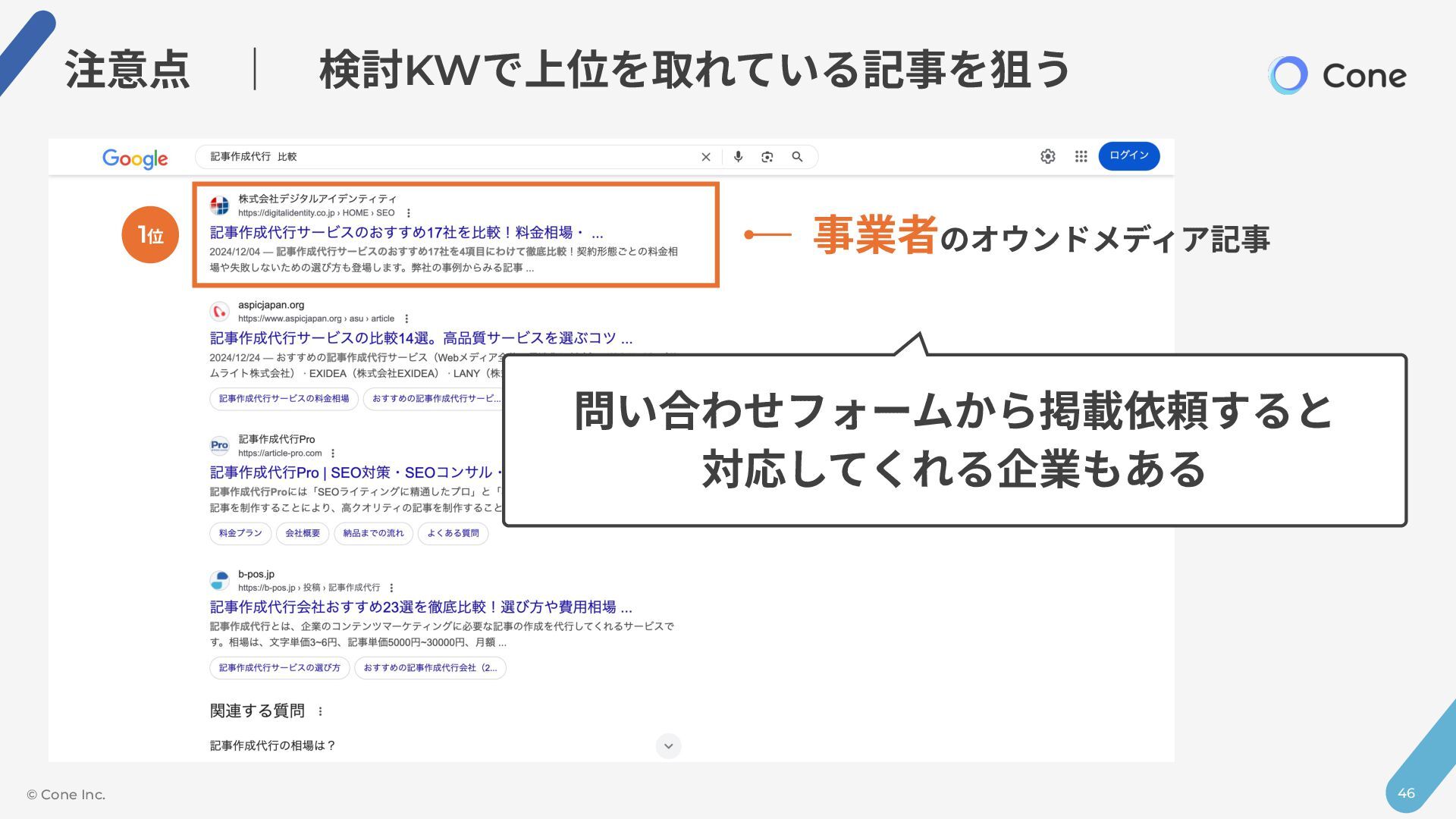The height and width of the screenshot is (819, 1456).
Task: Select the 料金プラン sitelink chip
Action: tap(240, 533)
